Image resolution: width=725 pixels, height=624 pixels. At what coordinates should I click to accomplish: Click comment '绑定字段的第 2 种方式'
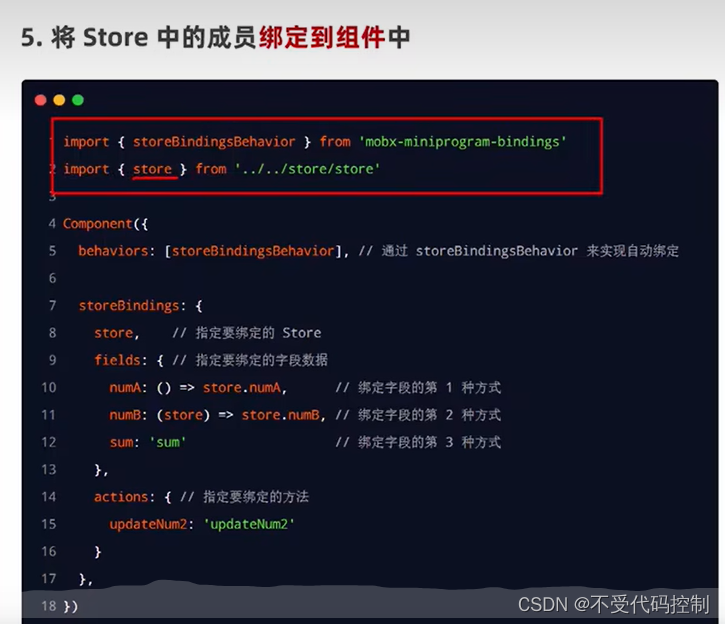[x=429, y=415]
